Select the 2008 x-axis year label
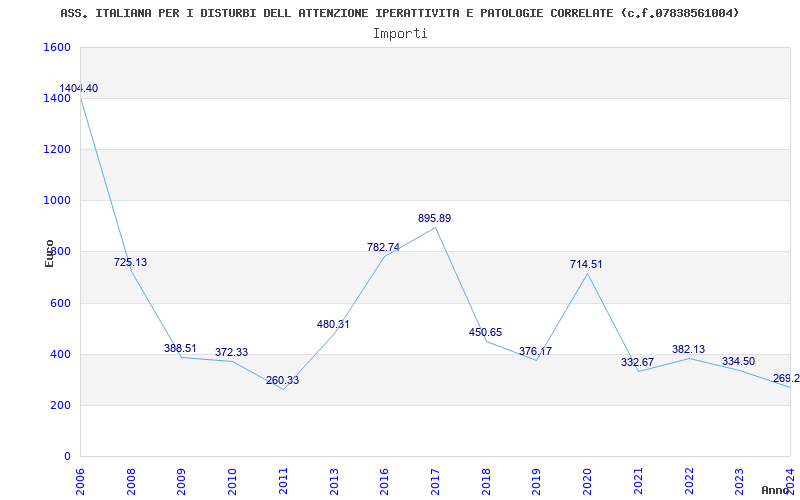The image size is (800, 500). pos(131,482)
